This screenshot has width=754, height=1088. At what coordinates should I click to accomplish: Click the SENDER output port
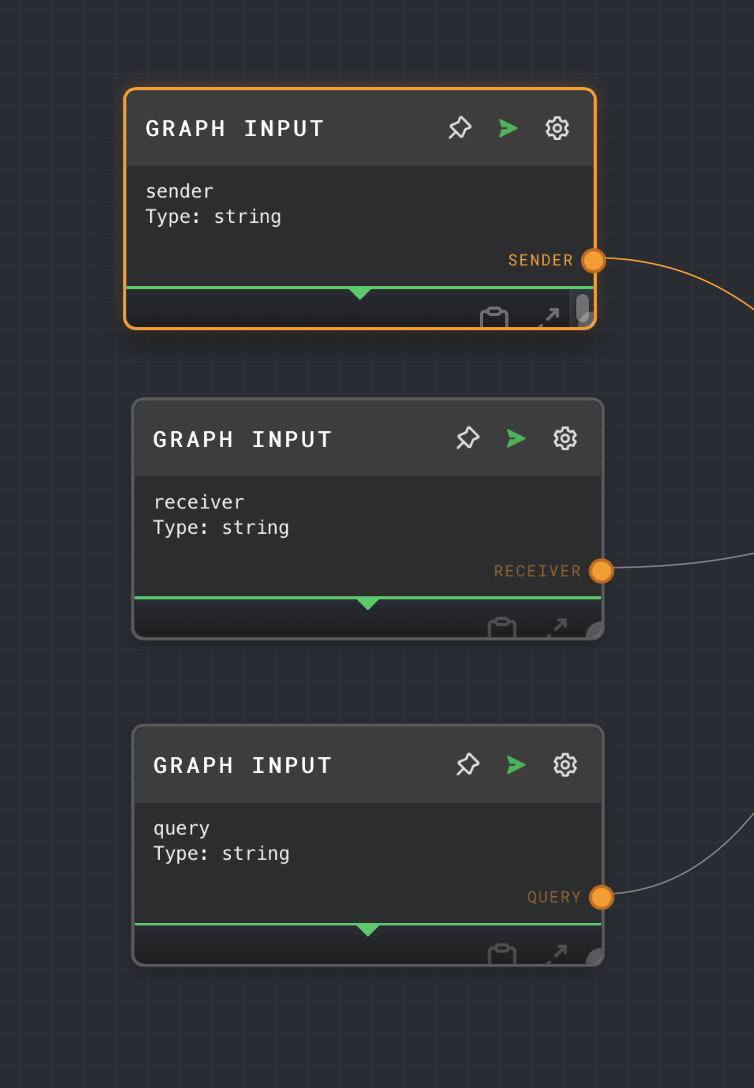point(593,261)
